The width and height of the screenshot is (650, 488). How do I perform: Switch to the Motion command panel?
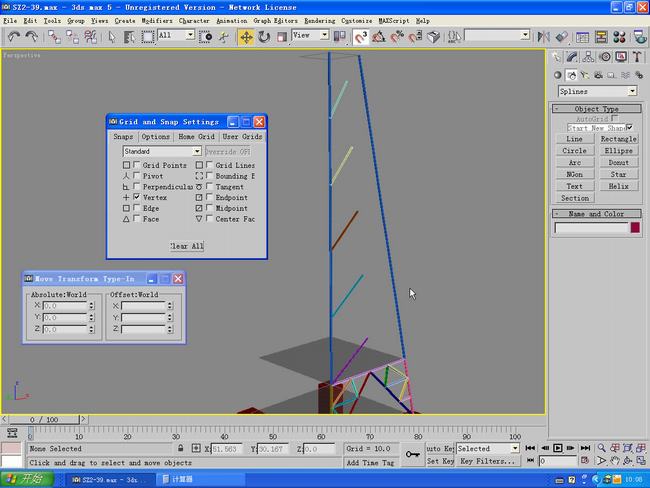605,57
